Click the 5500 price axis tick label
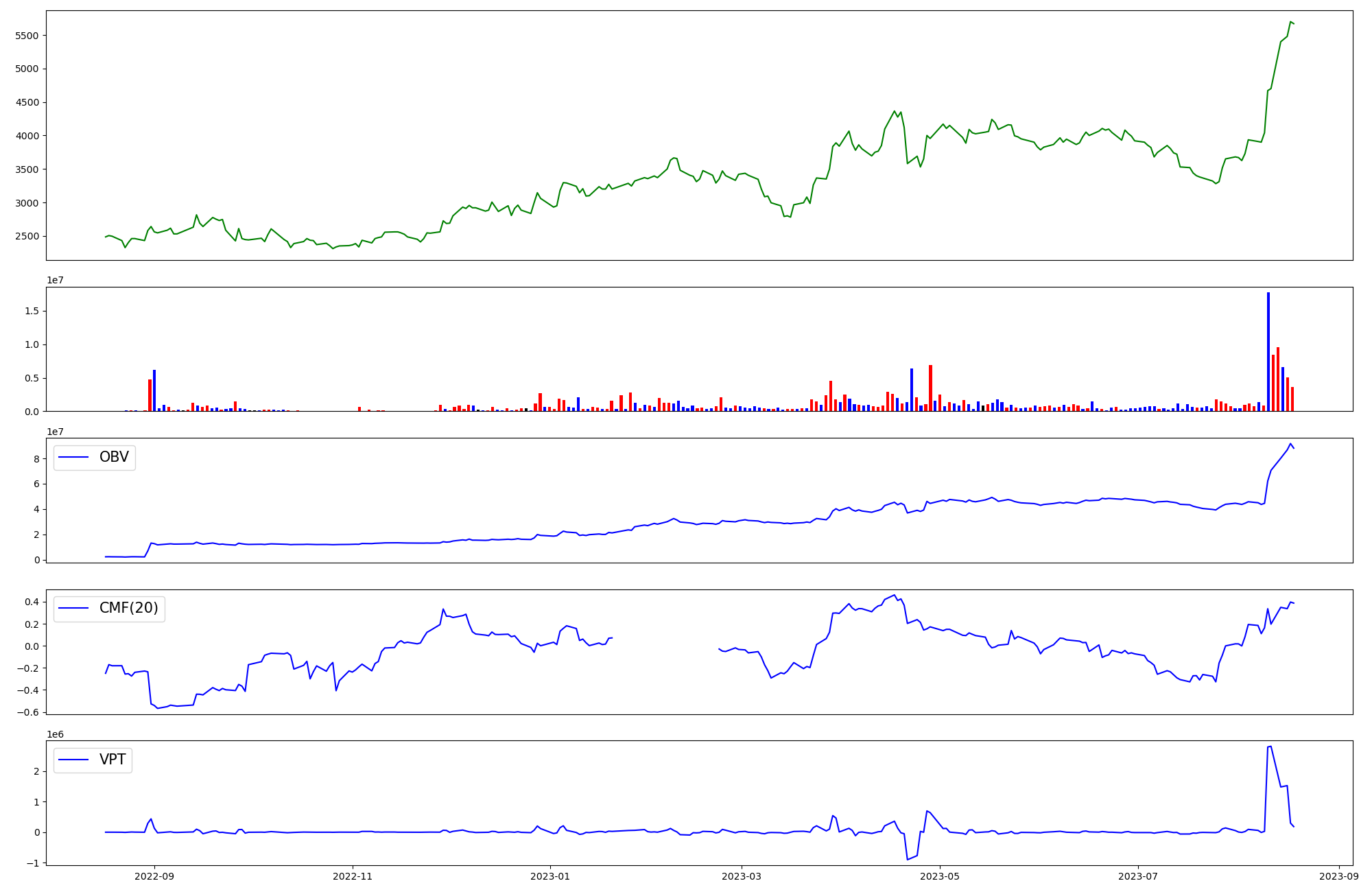The width and height of the screenshot is (1372, 892). point(27,36)
